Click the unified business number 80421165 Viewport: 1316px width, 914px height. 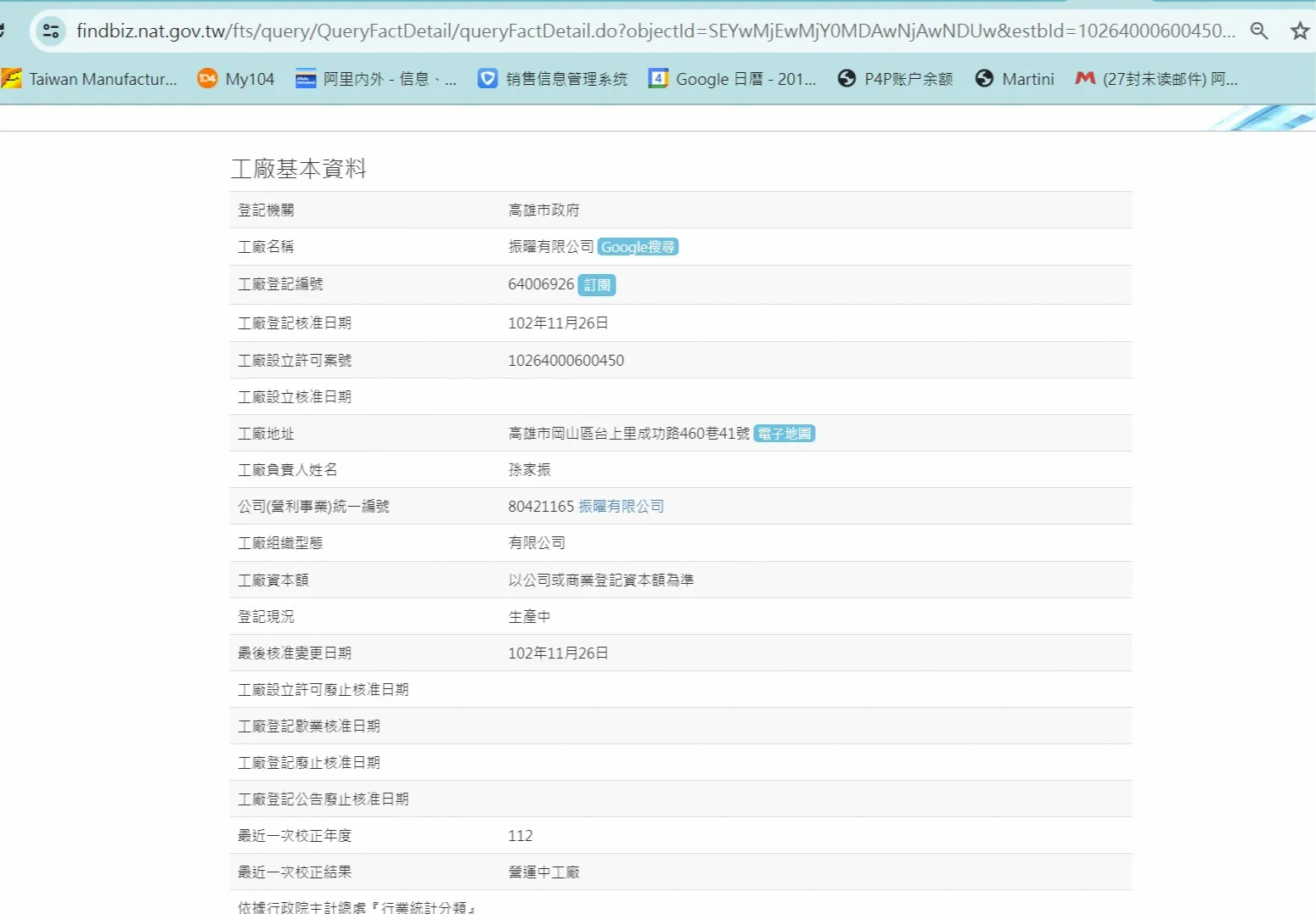541,507
